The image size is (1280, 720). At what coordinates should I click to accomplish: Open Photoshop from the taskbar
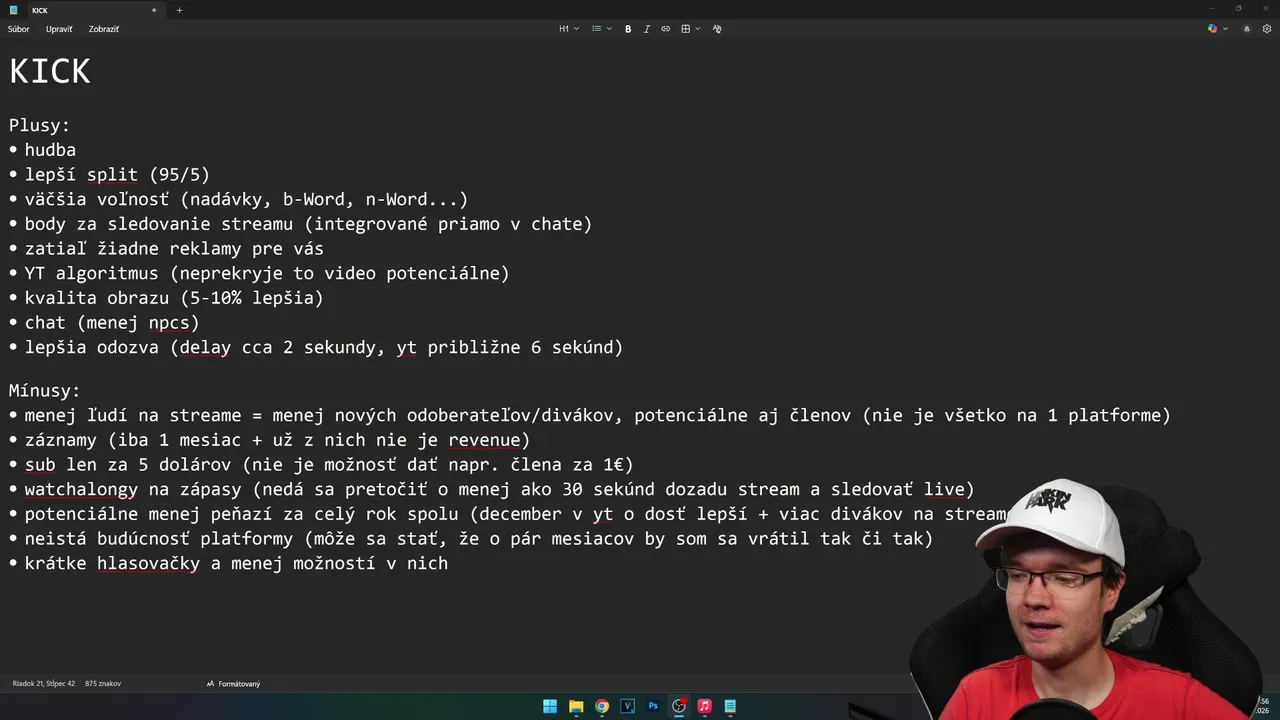pyautogui.click(x=653, y=706)
